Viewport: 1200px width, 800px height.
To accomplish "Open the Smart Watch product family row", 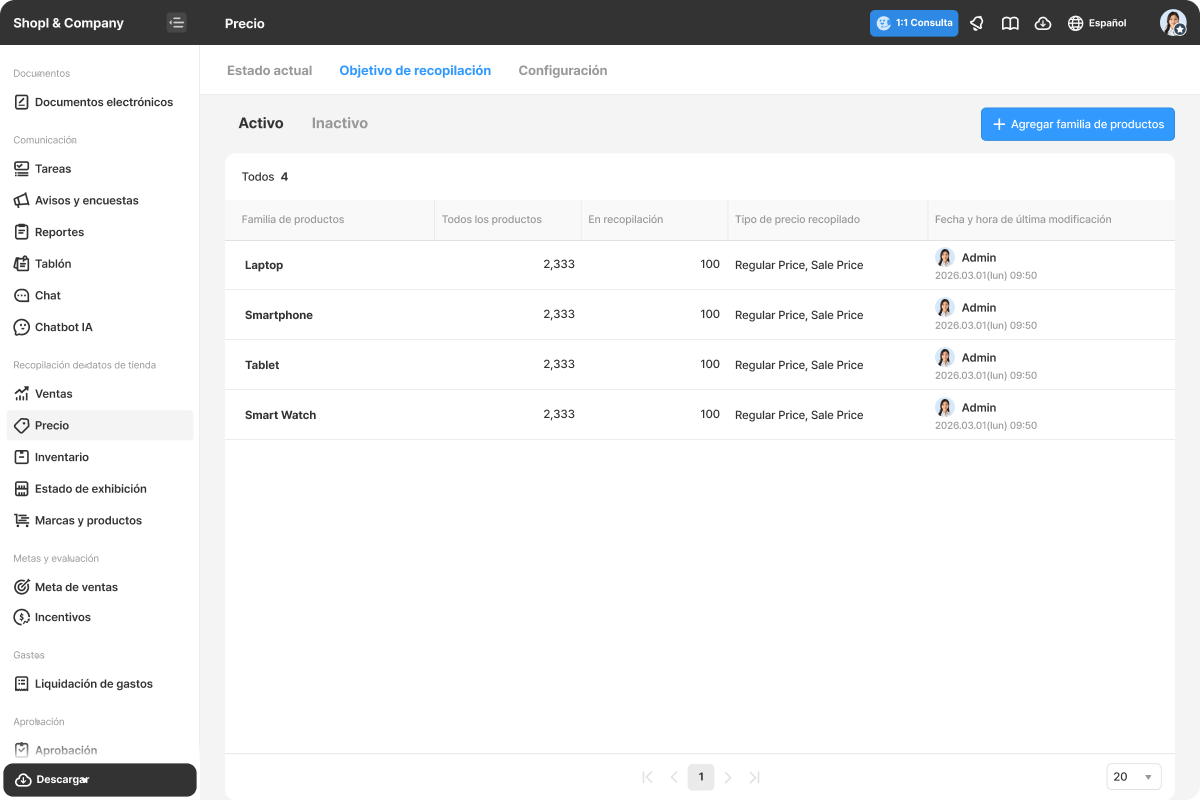I will 700,415.
